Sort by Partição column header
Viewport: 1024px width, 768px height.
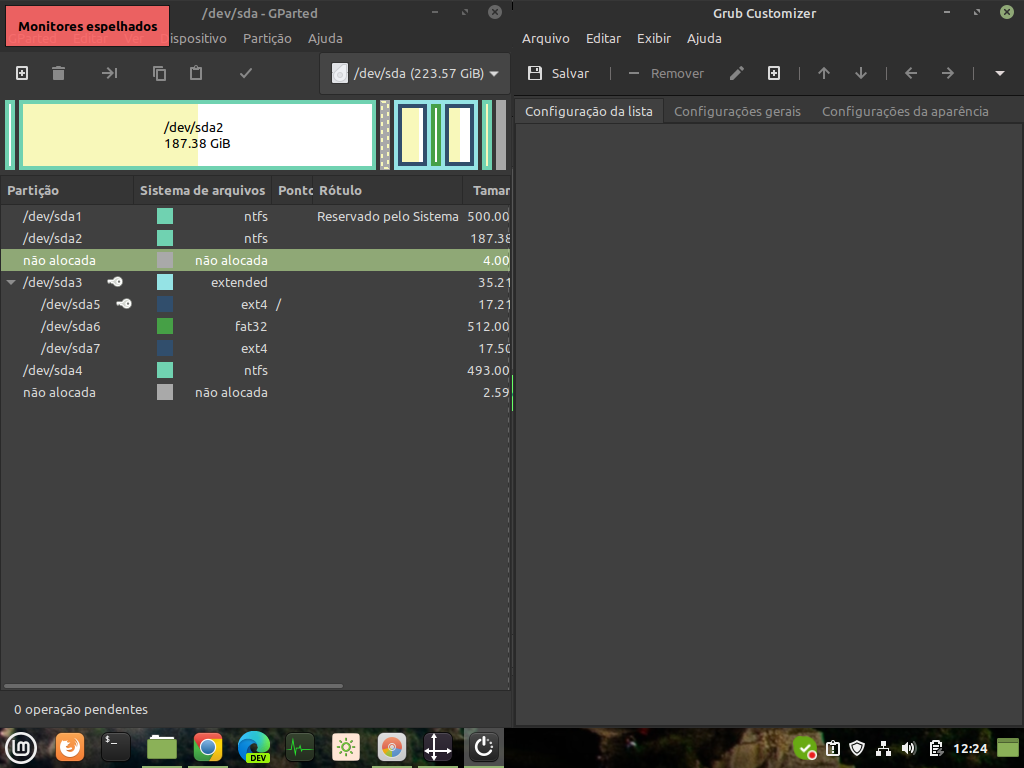point(67,191)
